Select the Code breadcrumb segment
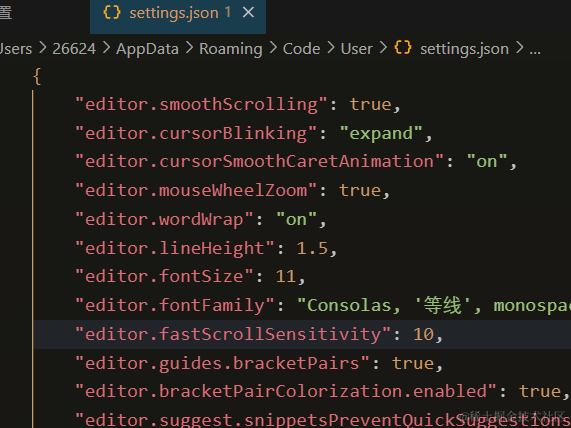Viewport: 571px width, 428px height. [301, 49]
